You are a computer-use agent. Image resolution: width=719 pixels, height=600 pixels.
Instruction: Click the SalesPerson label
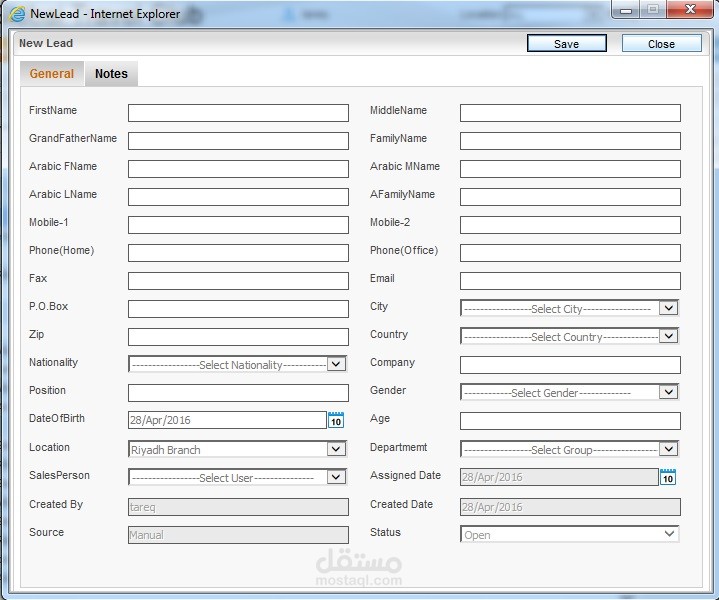(x=59, y=475)
